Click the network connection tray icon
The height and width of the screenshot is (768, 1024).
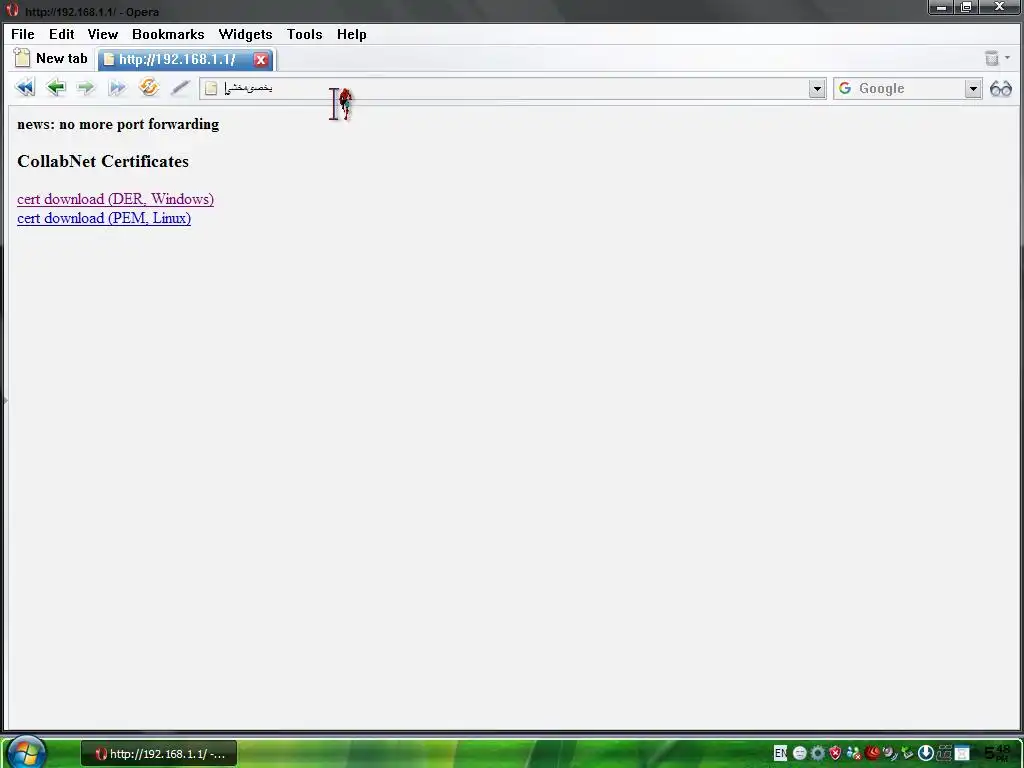coord(944,753)
